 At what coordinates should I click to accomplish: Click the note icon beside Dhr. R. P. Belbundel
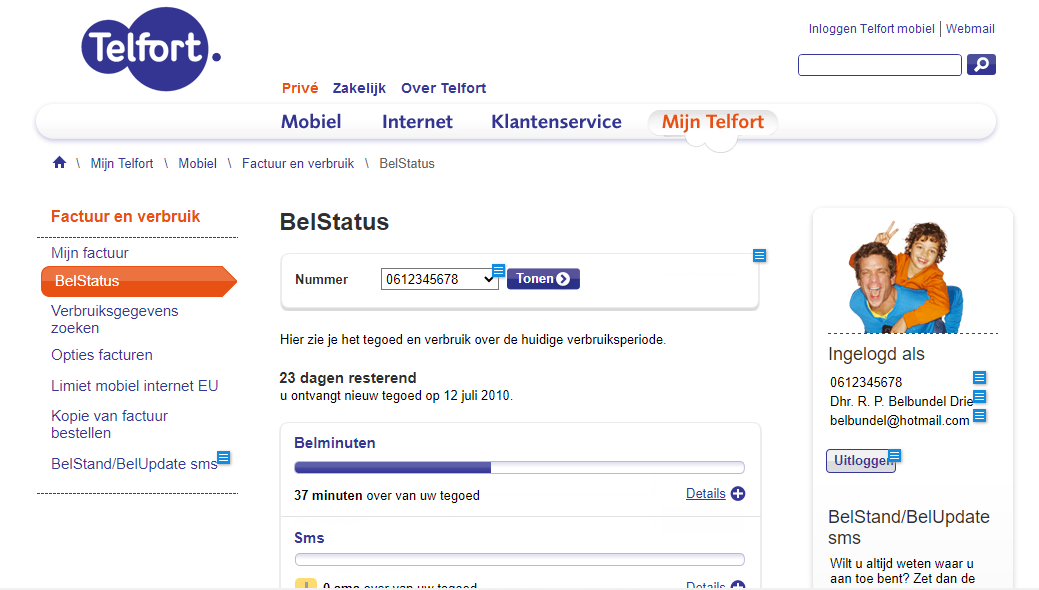[x=979, y=396]
